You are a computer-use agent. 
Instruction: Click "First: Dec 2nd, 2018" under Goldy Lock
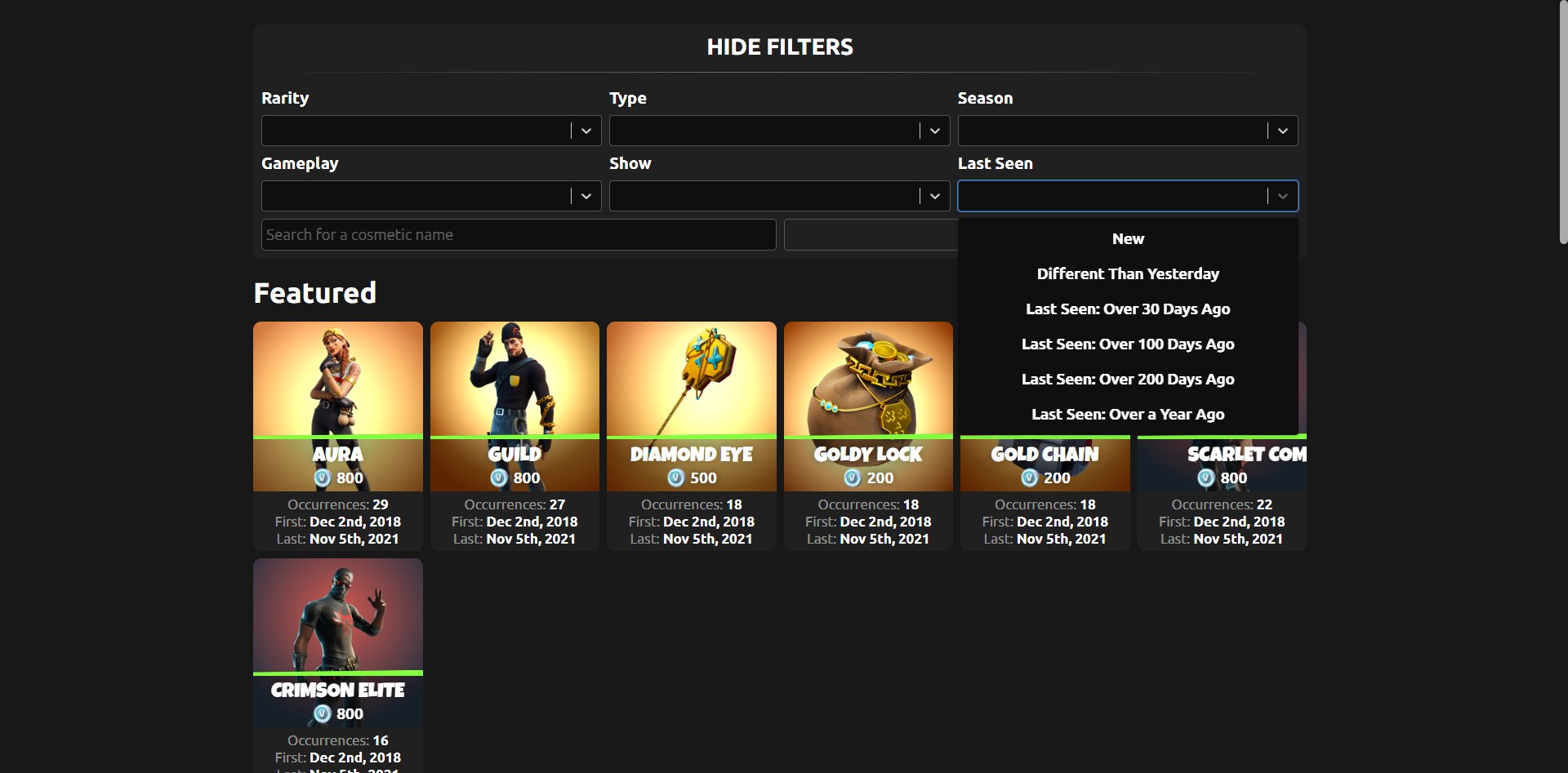coord(868,522)
